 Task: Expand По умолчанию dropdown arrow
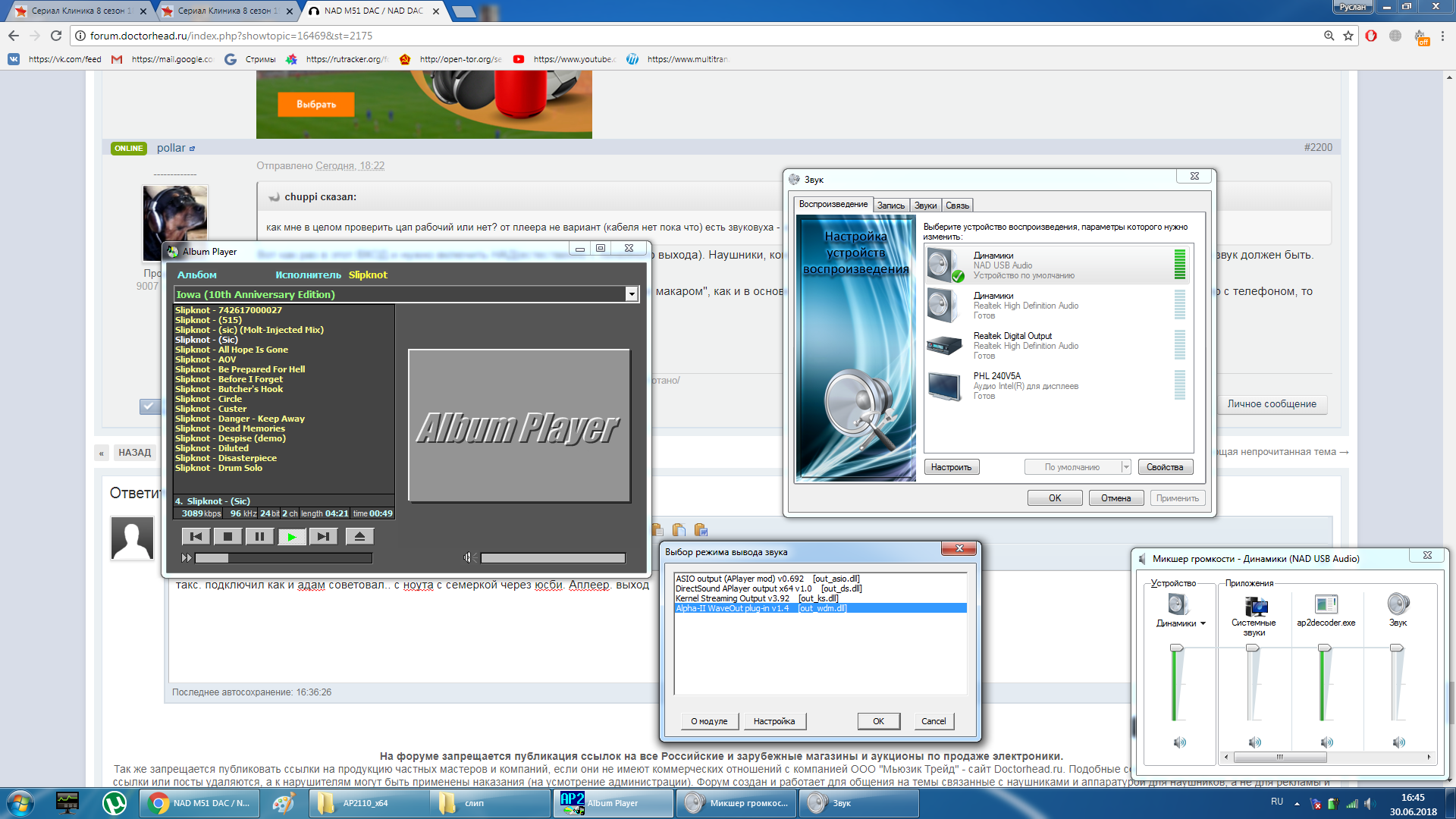click(1126, 467)
